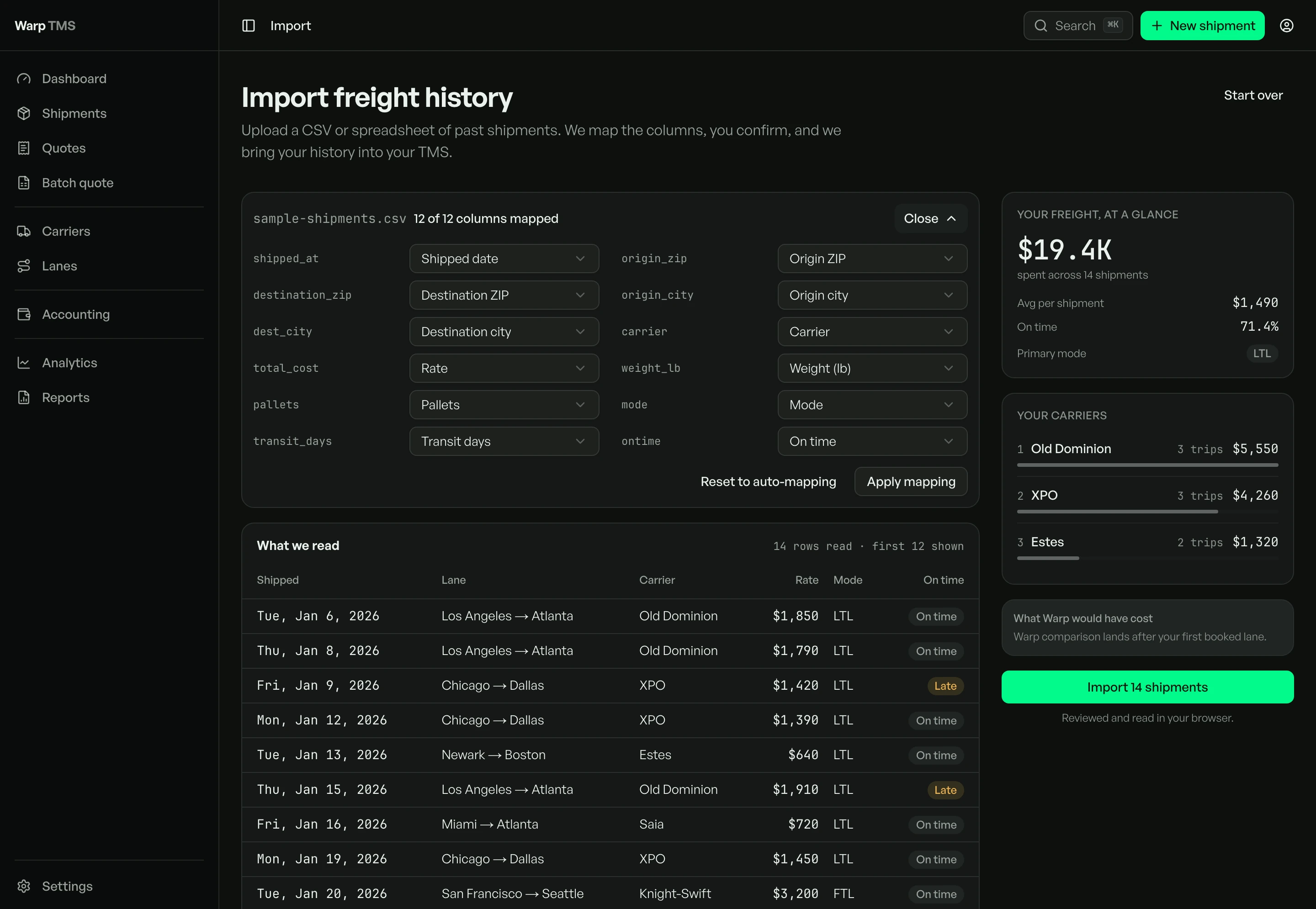The image size is (1316, 909).
Task: Open Accounting from the sidebar
Action: click(x=109, y=314)
